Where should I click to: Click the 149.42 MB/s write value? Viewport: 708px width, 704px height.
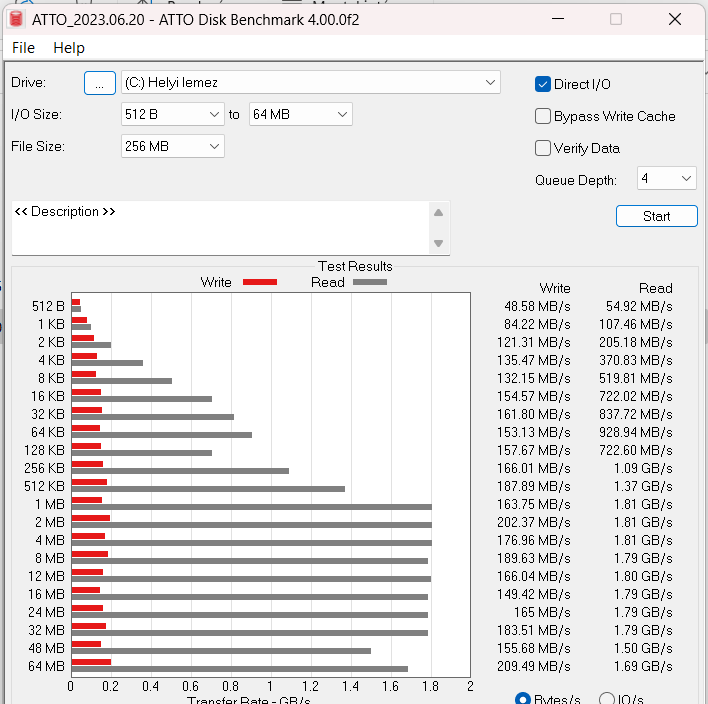(534, 594)
